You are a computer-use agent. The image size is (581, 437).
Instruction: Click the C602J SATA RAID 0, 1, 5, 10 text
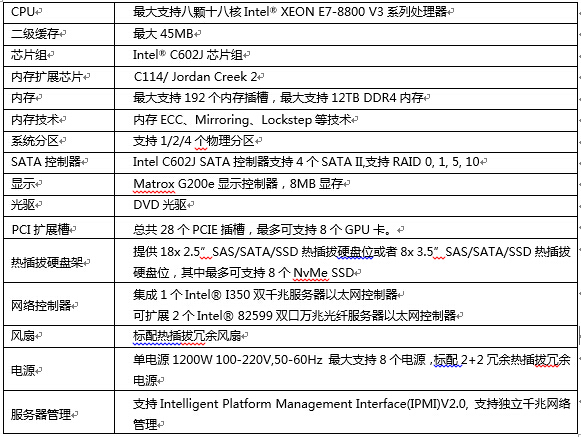306,162
